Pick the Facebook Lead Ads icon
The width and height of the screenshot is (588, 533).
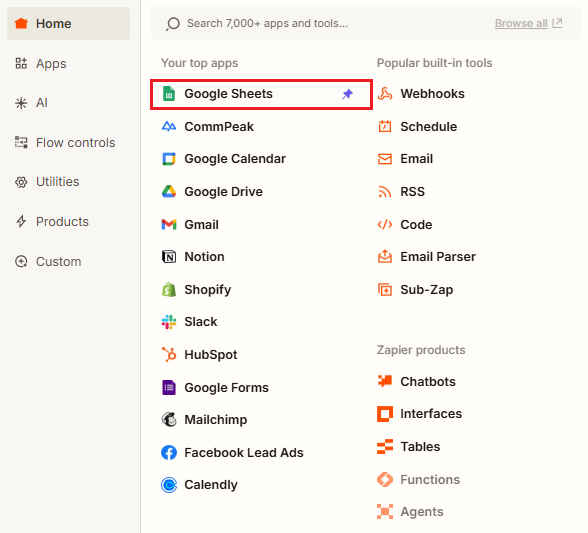click(x=169, y=452)
